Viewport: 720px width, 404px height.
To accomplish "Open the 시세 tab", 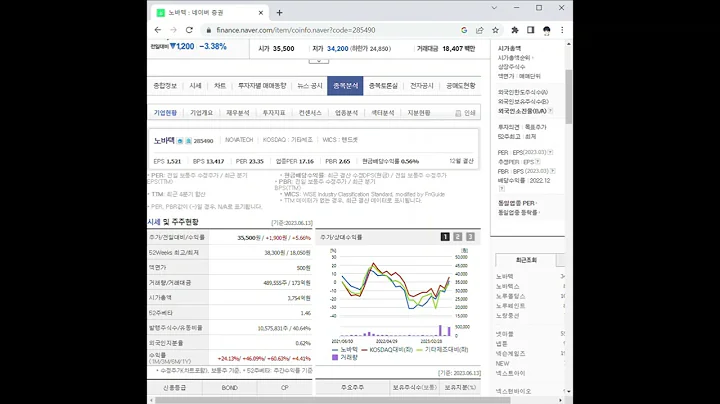I will coord(195,86).
